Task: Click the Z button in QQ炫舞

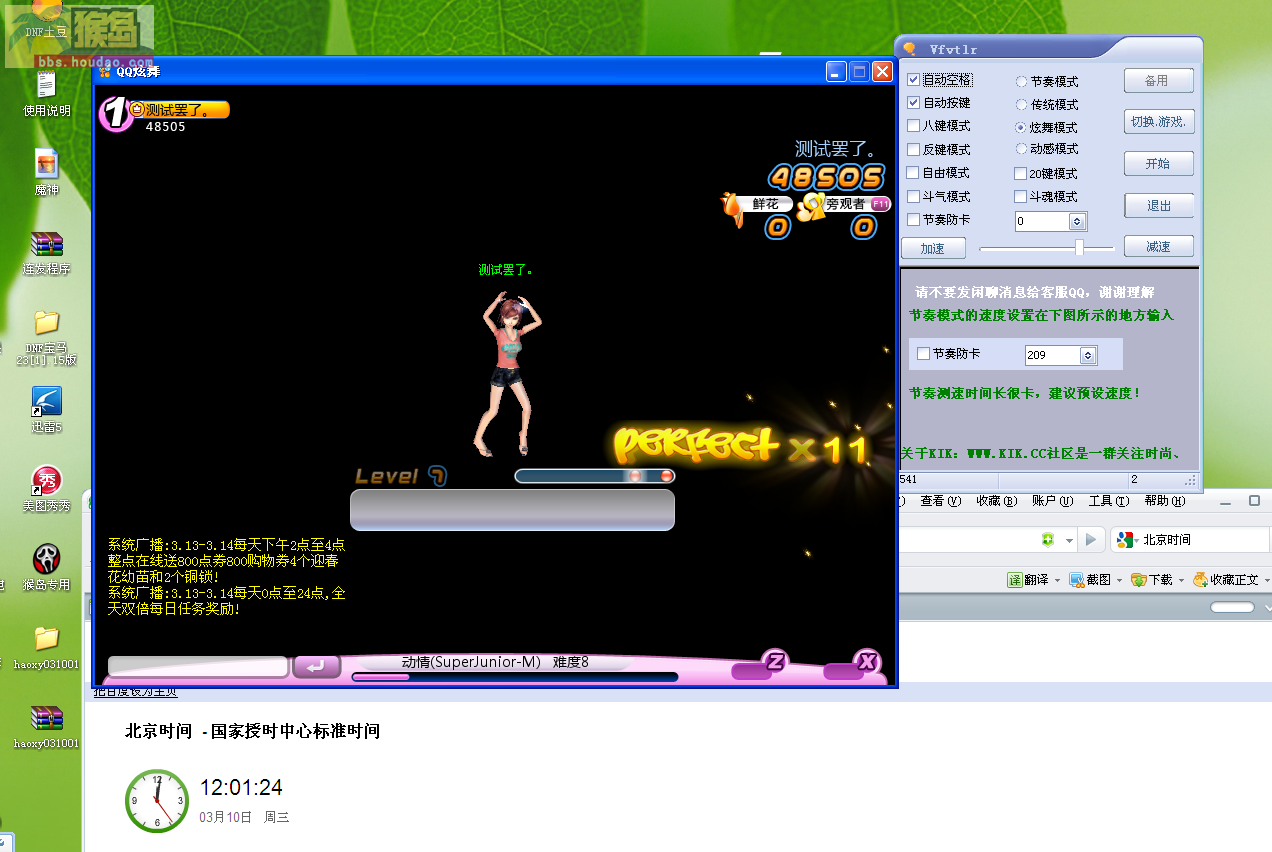Action: coord(775,660)
